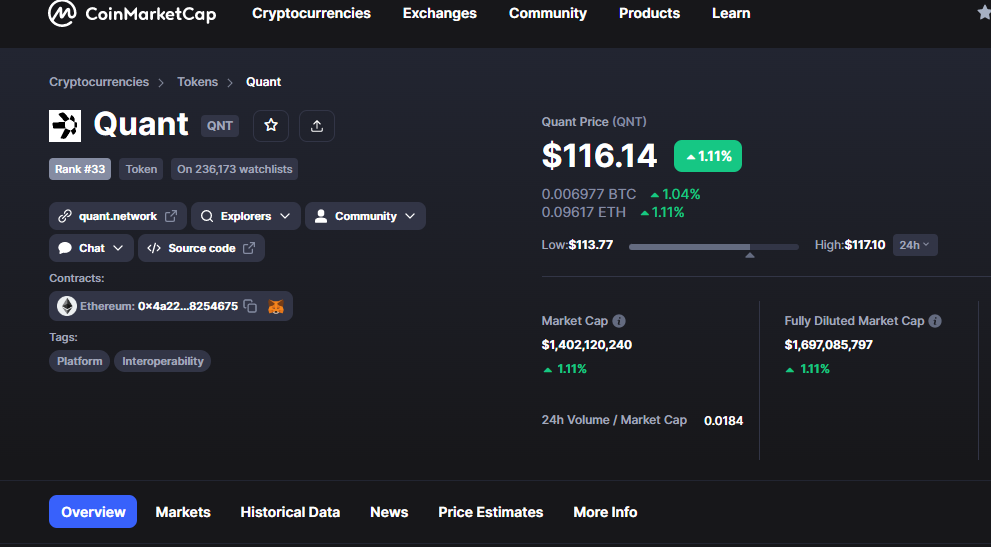
Task: Open the 24h time range dropdown
Action: click(x=915, y=245)
